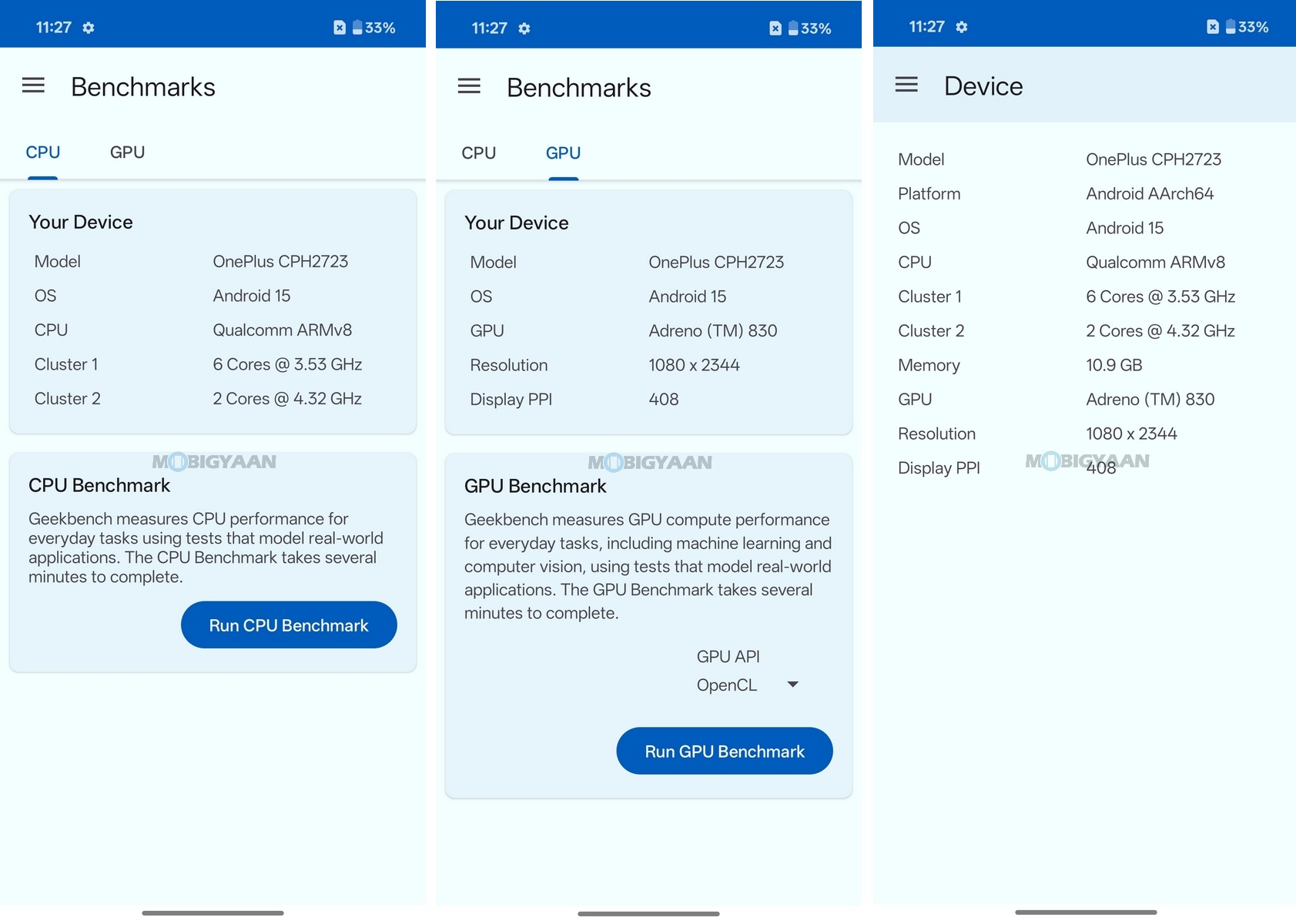Viewport: 1296px width, 924px height.
Task: Tap '6 Cores @ 3.53 GHz' on Device screen
Action: tap(1160, 296)
